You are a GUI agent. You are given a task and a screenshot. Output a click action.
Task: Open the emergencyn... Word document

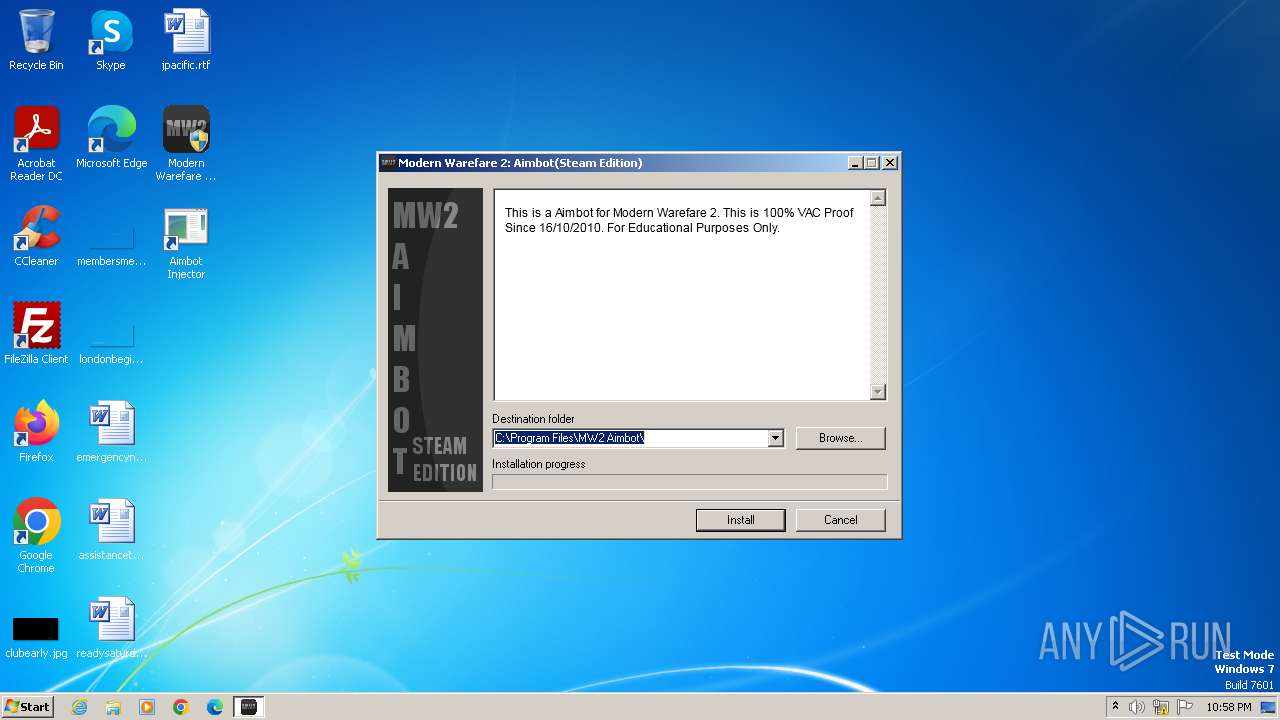click(x=111, y=432)
